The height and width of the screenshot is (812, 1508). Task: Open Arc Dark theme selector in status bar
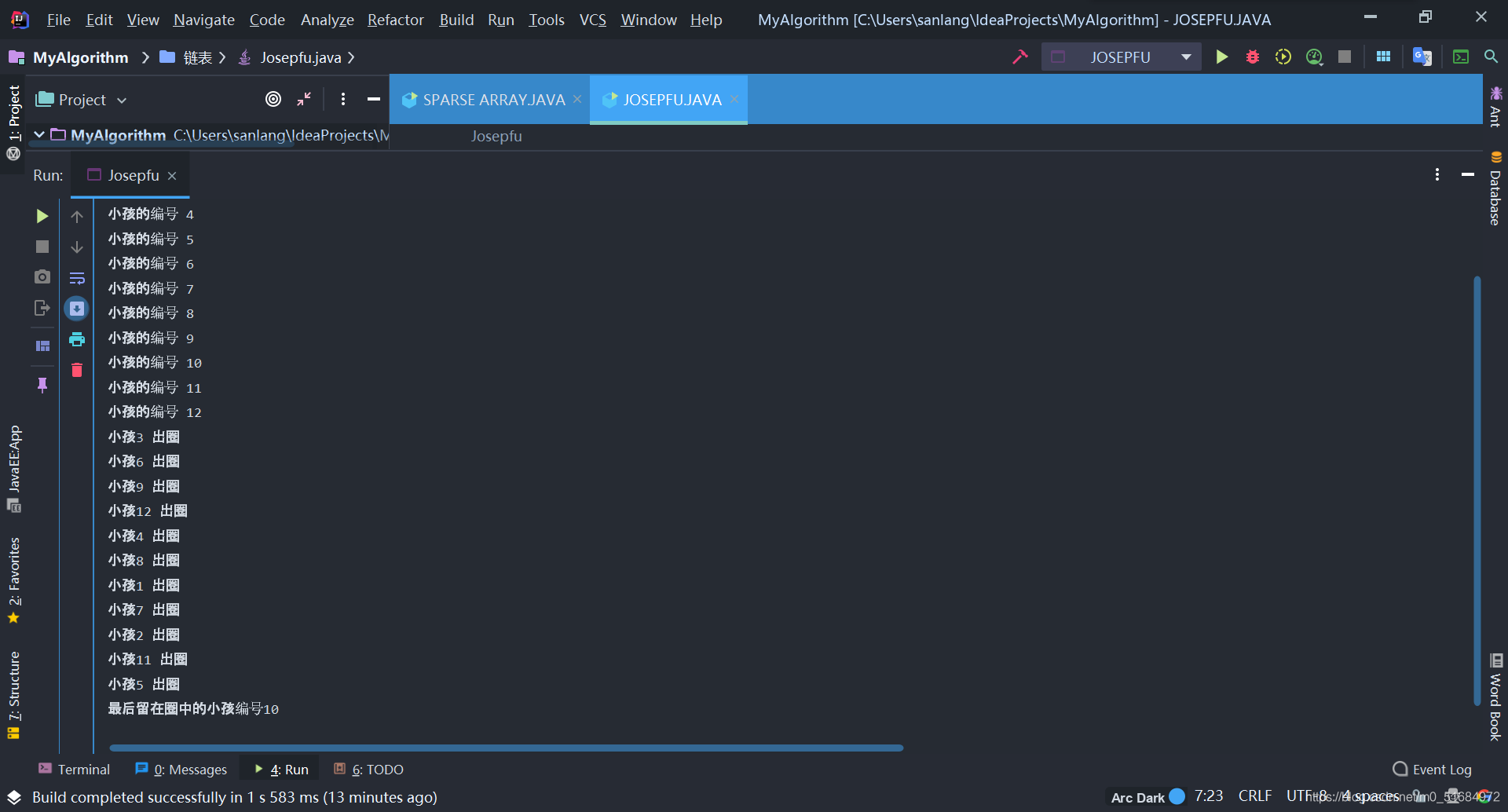(x=1147, y=797)
